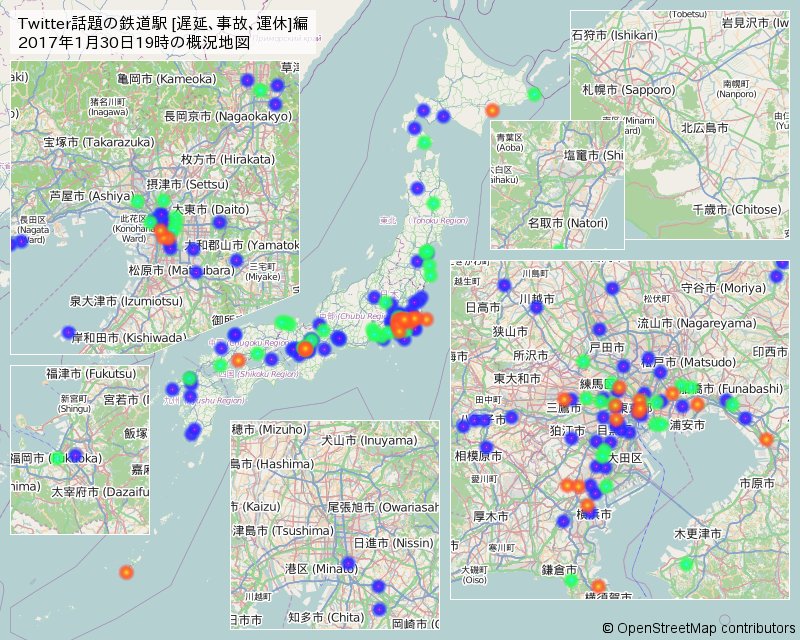
Task: Click the 新宮町 (Shingu) label
Action: coord(74,404)
